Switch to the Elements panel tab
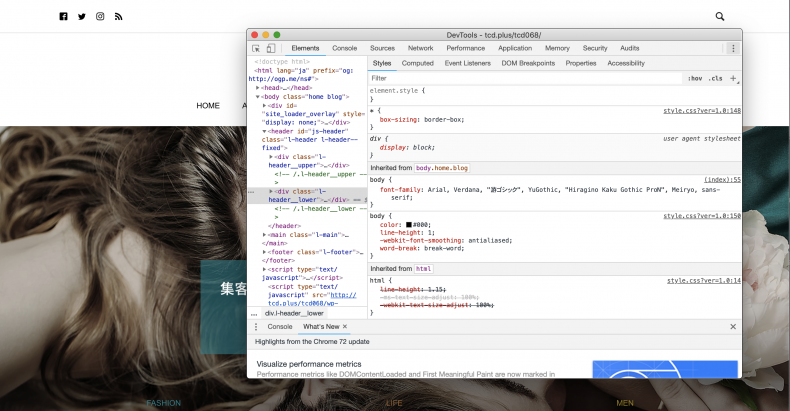 305,48
